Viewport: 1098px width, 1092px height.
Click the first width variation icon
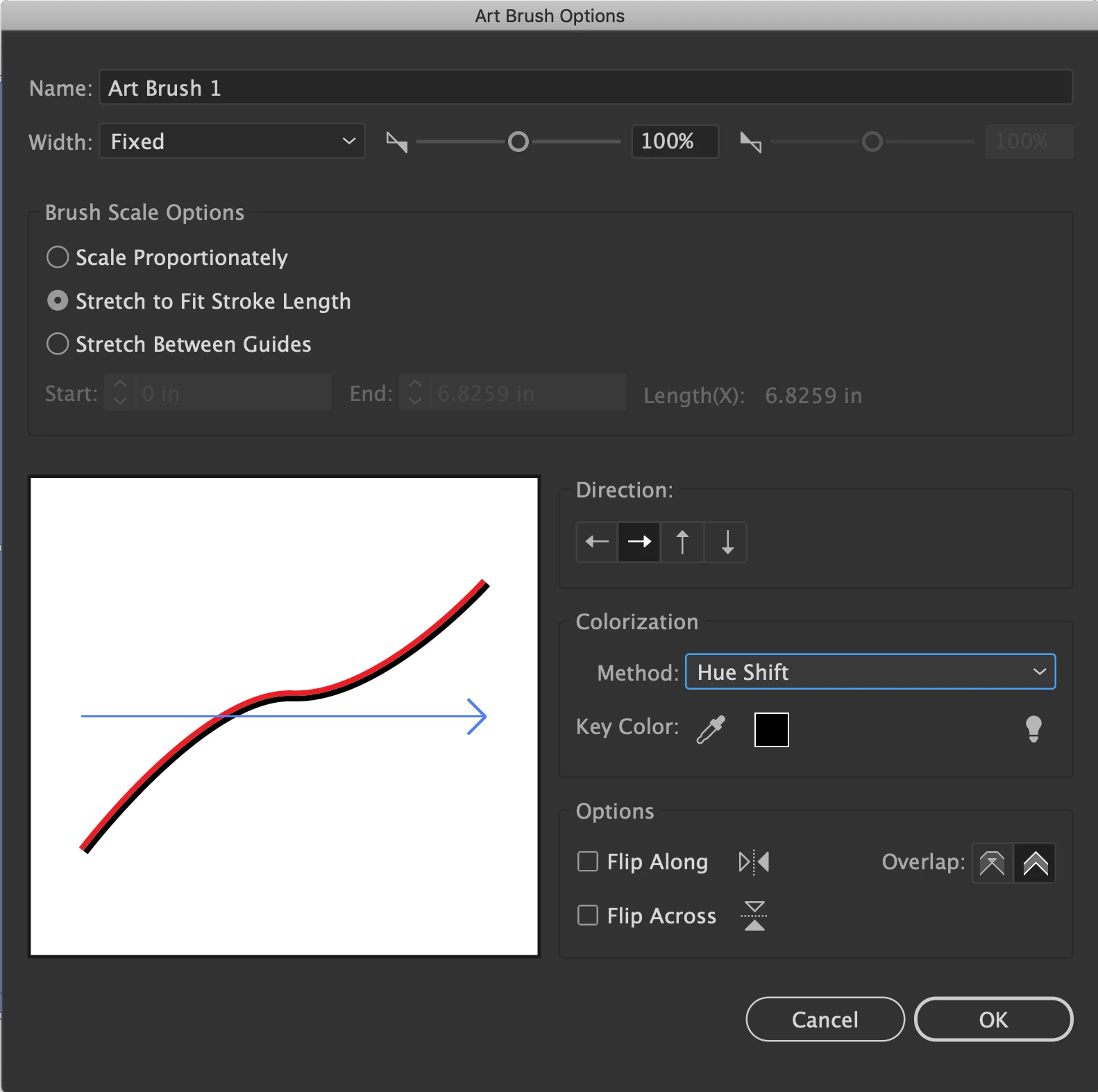[397, 142]
